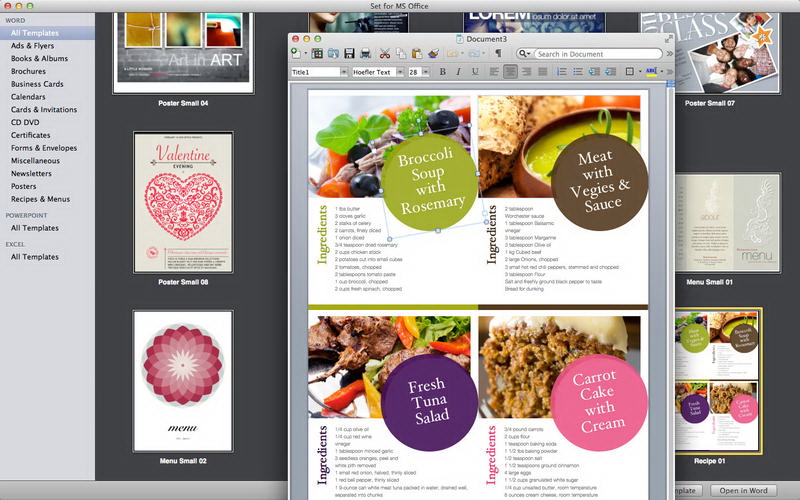Viewport: 800px width, 500px height.
Task: Toggle Bold formatting
Action: coord(442,72)
